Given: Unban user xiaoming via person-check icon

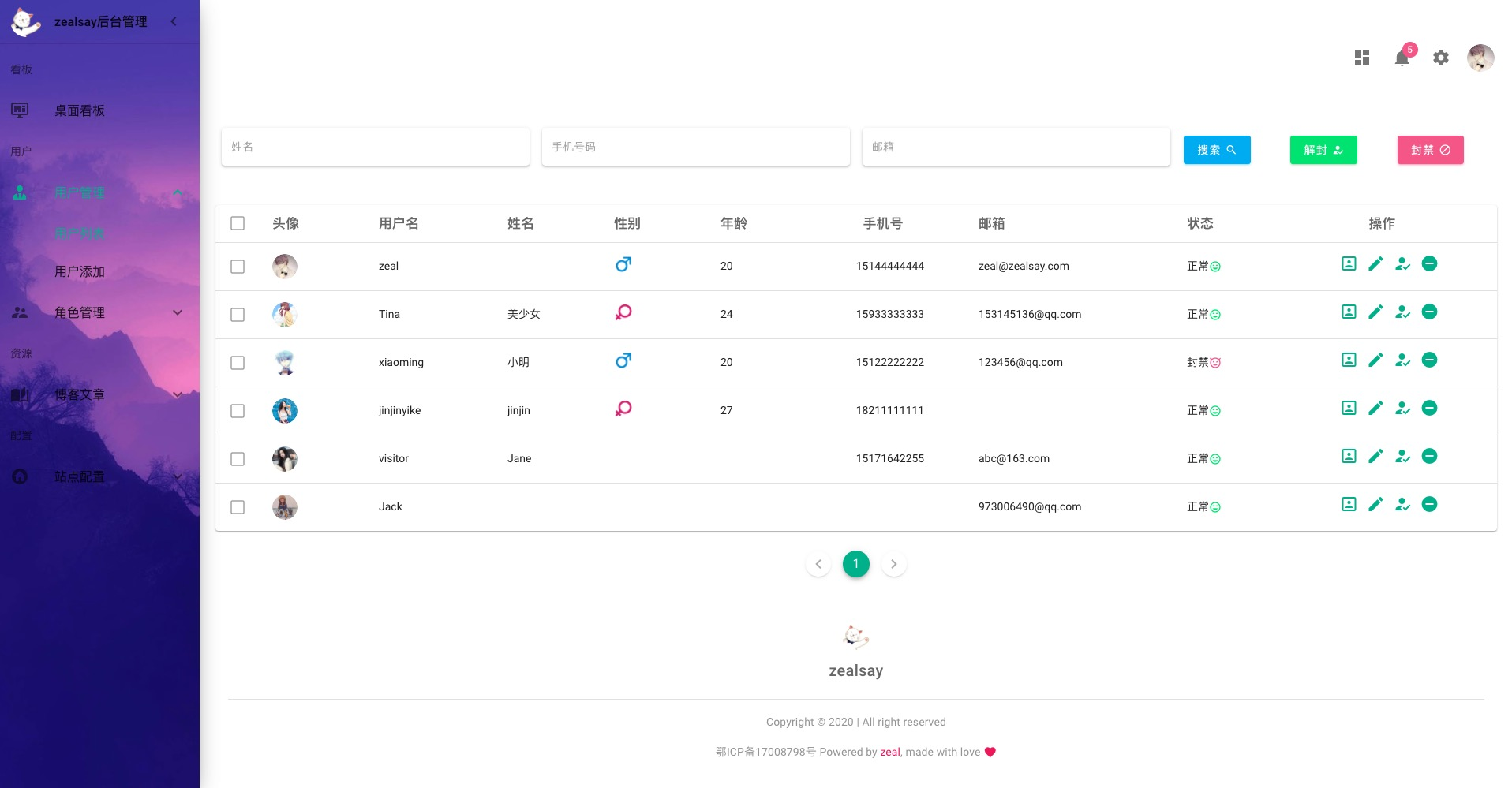Looking at the screenshot, I should coord(1402,360).
